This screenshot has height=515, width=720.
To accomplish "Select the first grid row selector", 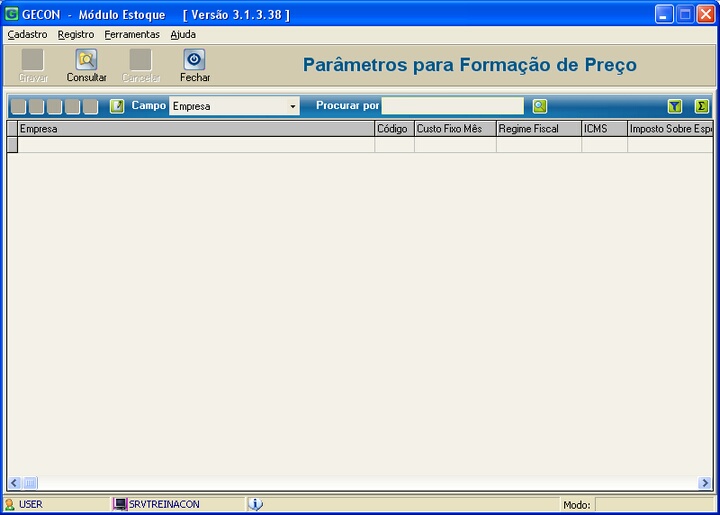I will [x=12, y=145].
